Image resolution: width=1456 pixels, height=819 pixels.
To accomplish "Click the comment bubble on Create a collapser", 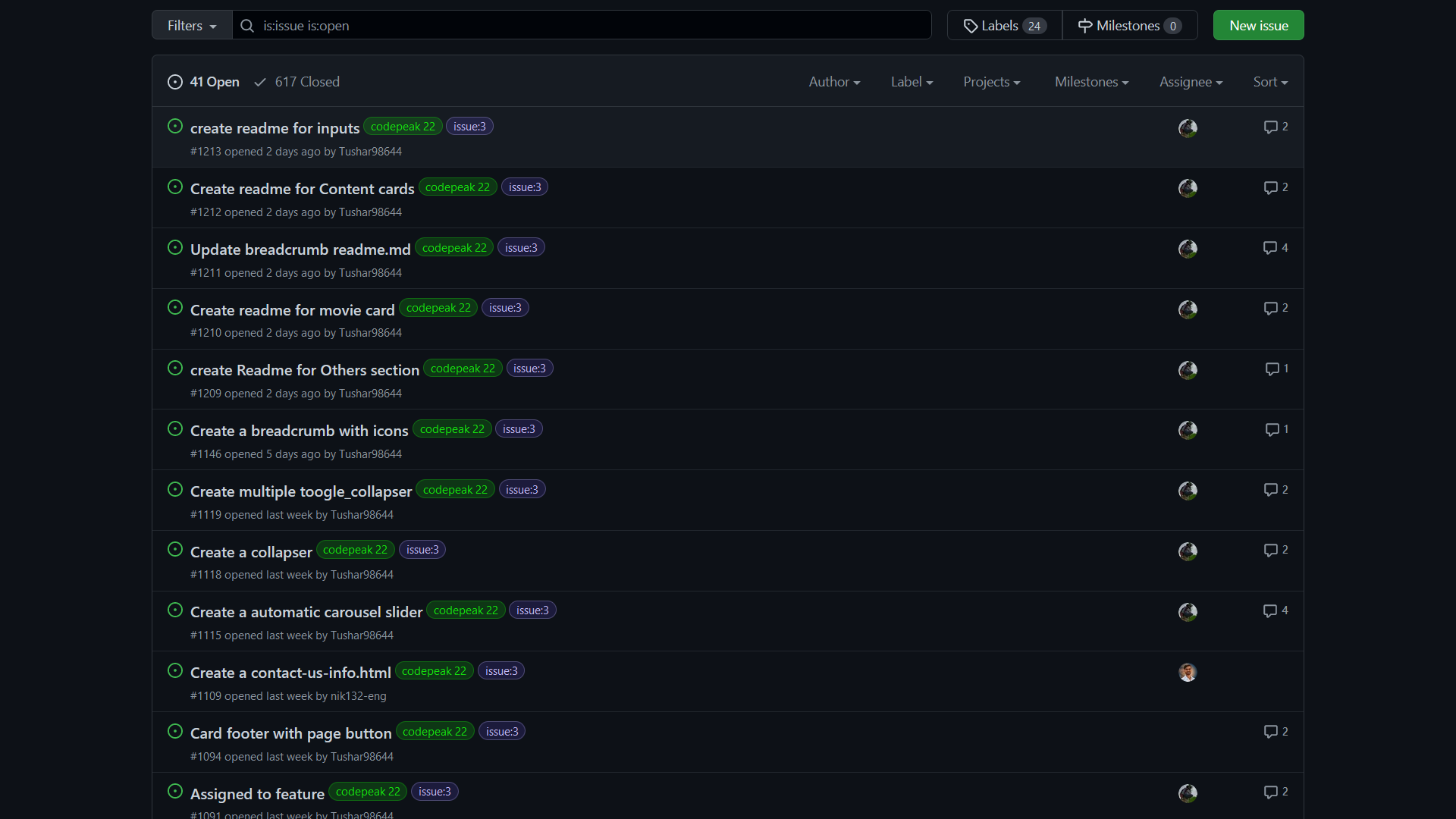I will coord(1271,551).
